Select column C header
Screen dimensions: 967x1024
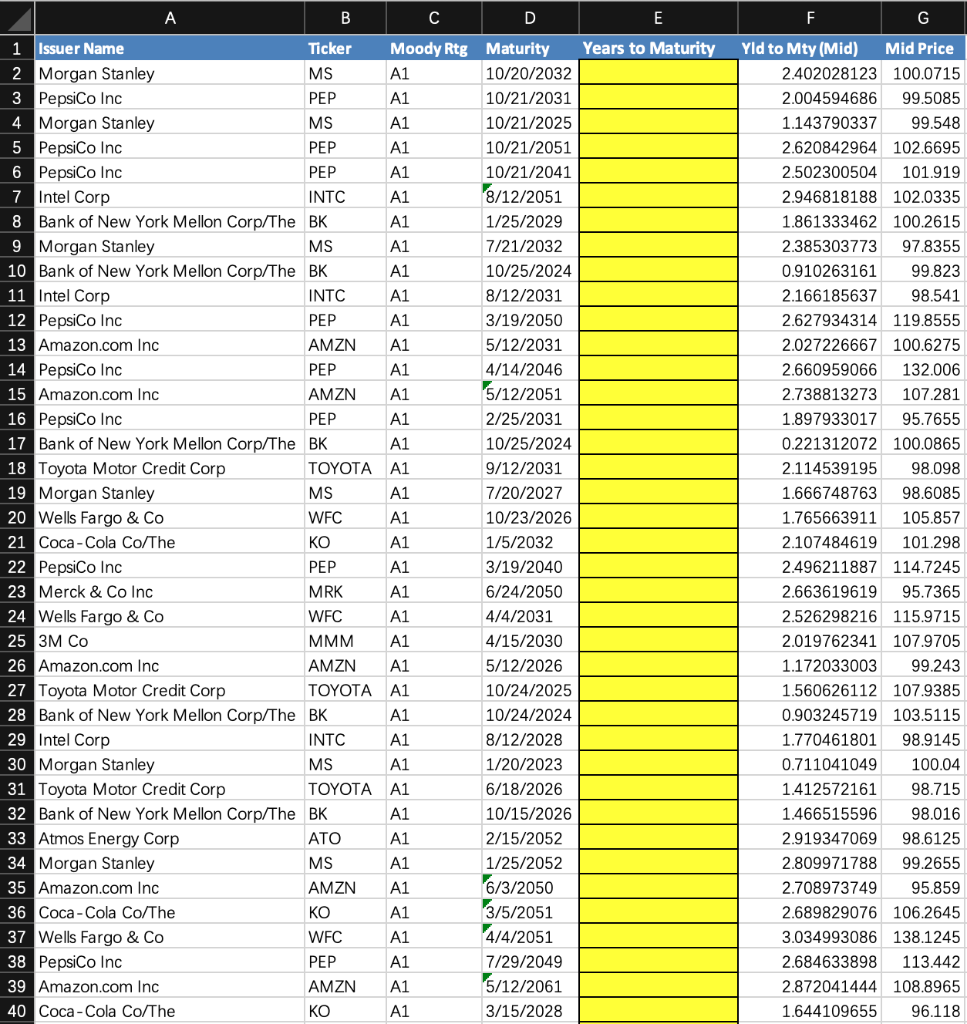coord(434,18)
